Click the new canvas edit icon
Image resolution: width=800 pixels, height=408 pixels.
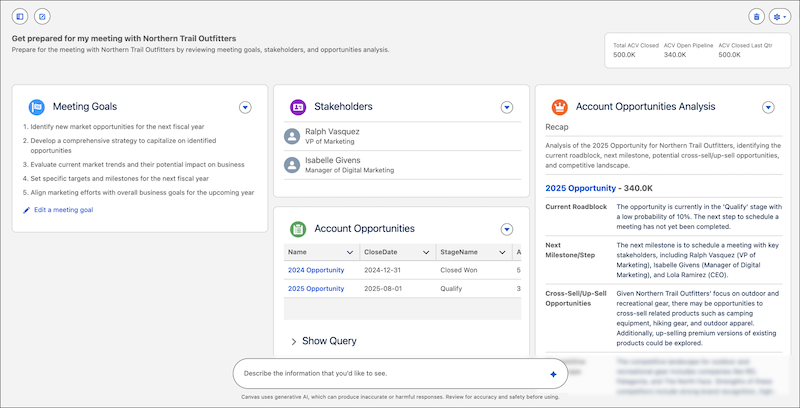pos(42,17)
